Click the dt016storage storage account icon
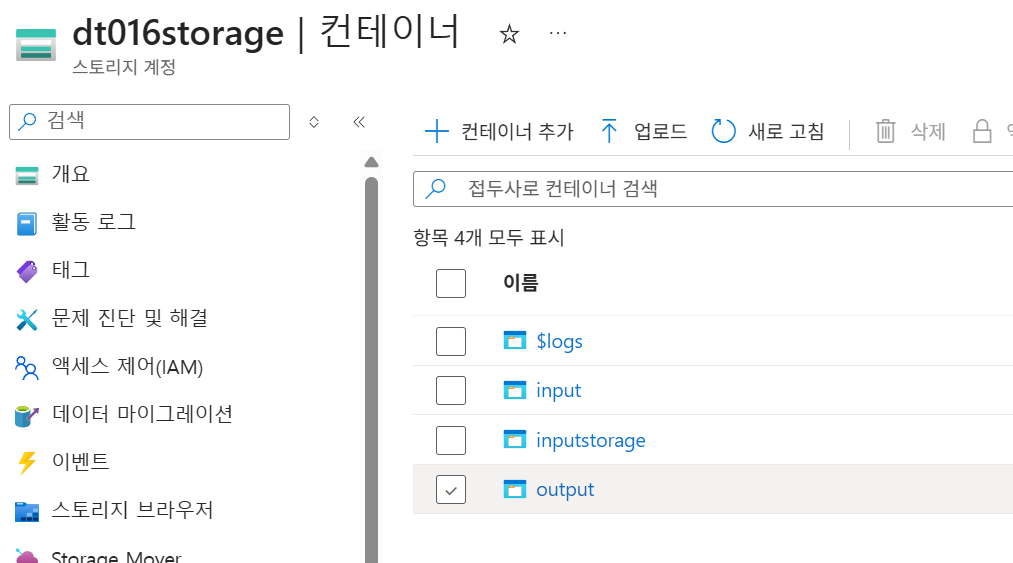 [36, 45]
